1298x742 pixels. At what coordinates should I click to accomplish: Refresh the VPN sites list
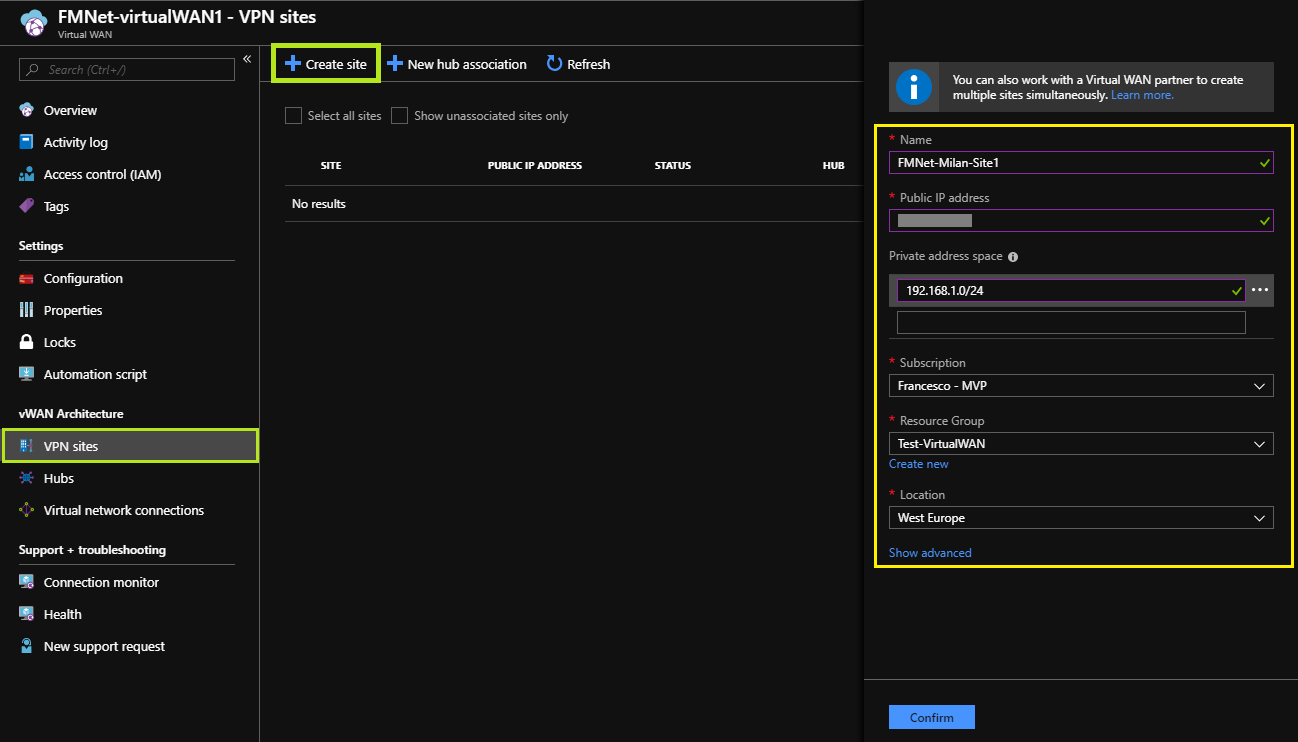pyautogui.click(x=578, y=64)
